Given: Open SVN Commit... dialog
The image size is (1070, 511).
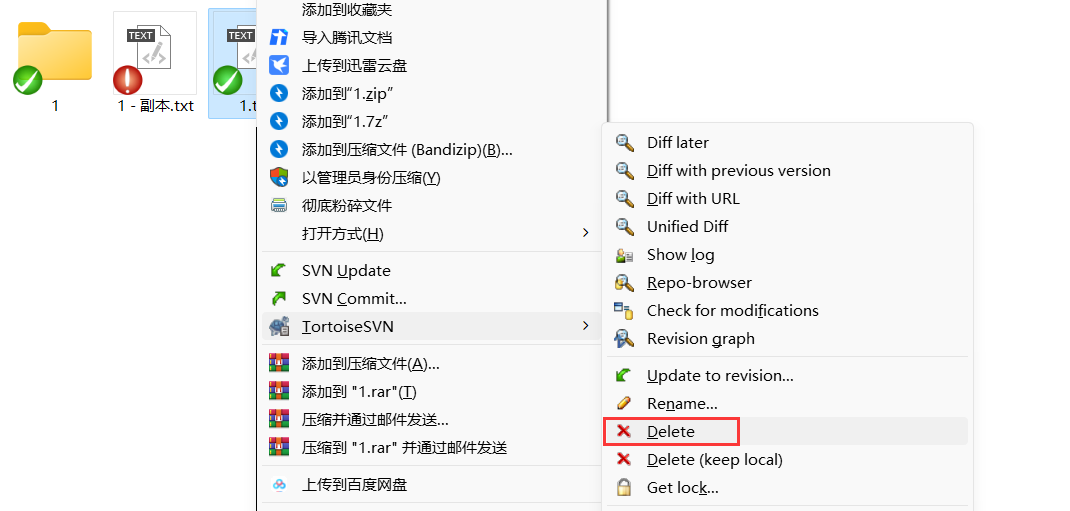Looking at the screenshot, I should coord(354,299).
